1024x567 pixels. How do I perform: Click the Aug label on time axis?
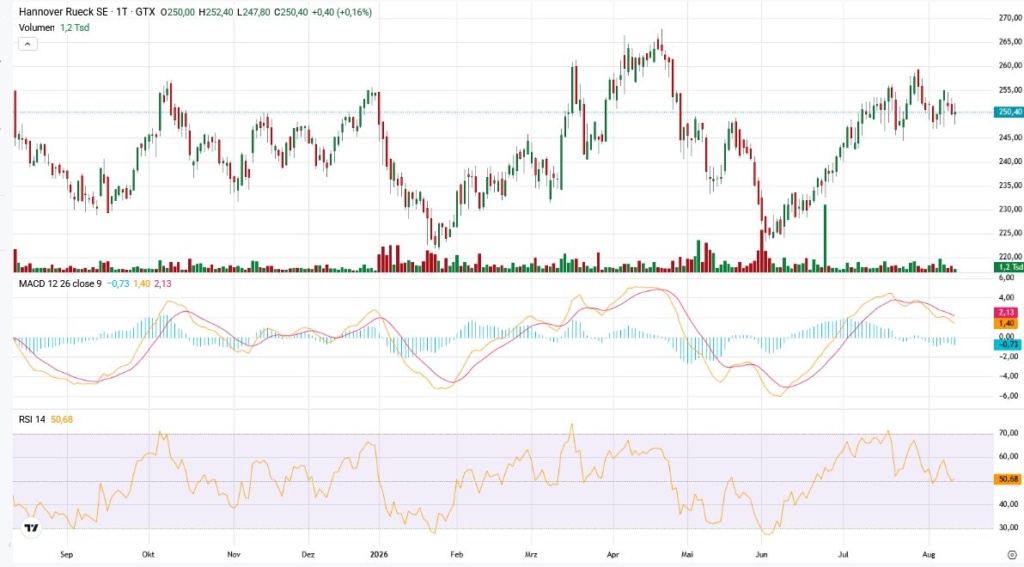[x=928, y=555]
